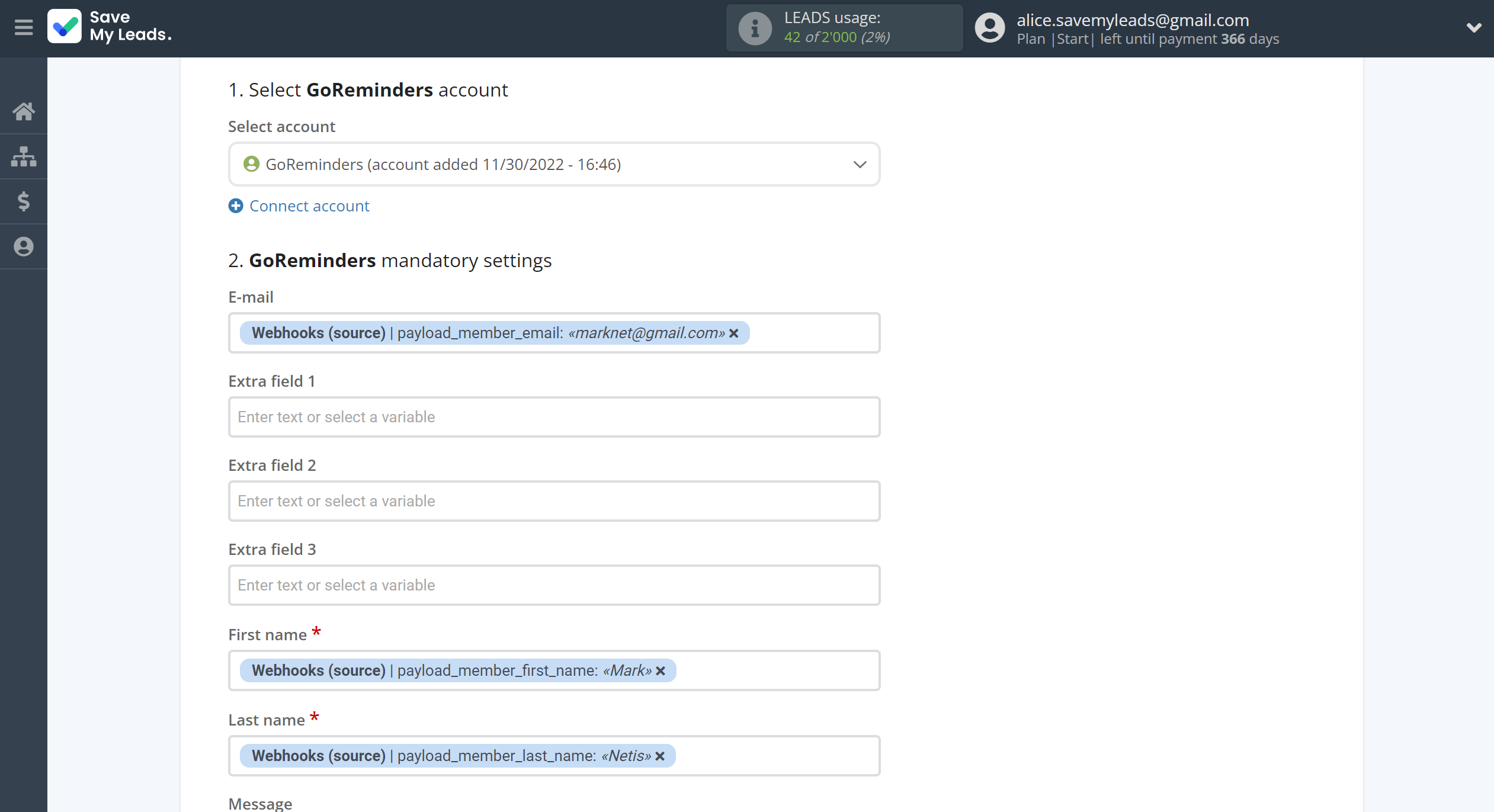The height and width of the screenshot is (812, 1494).
Task: Click the LEADS usage info icon
Action: [x=755, y=28]
